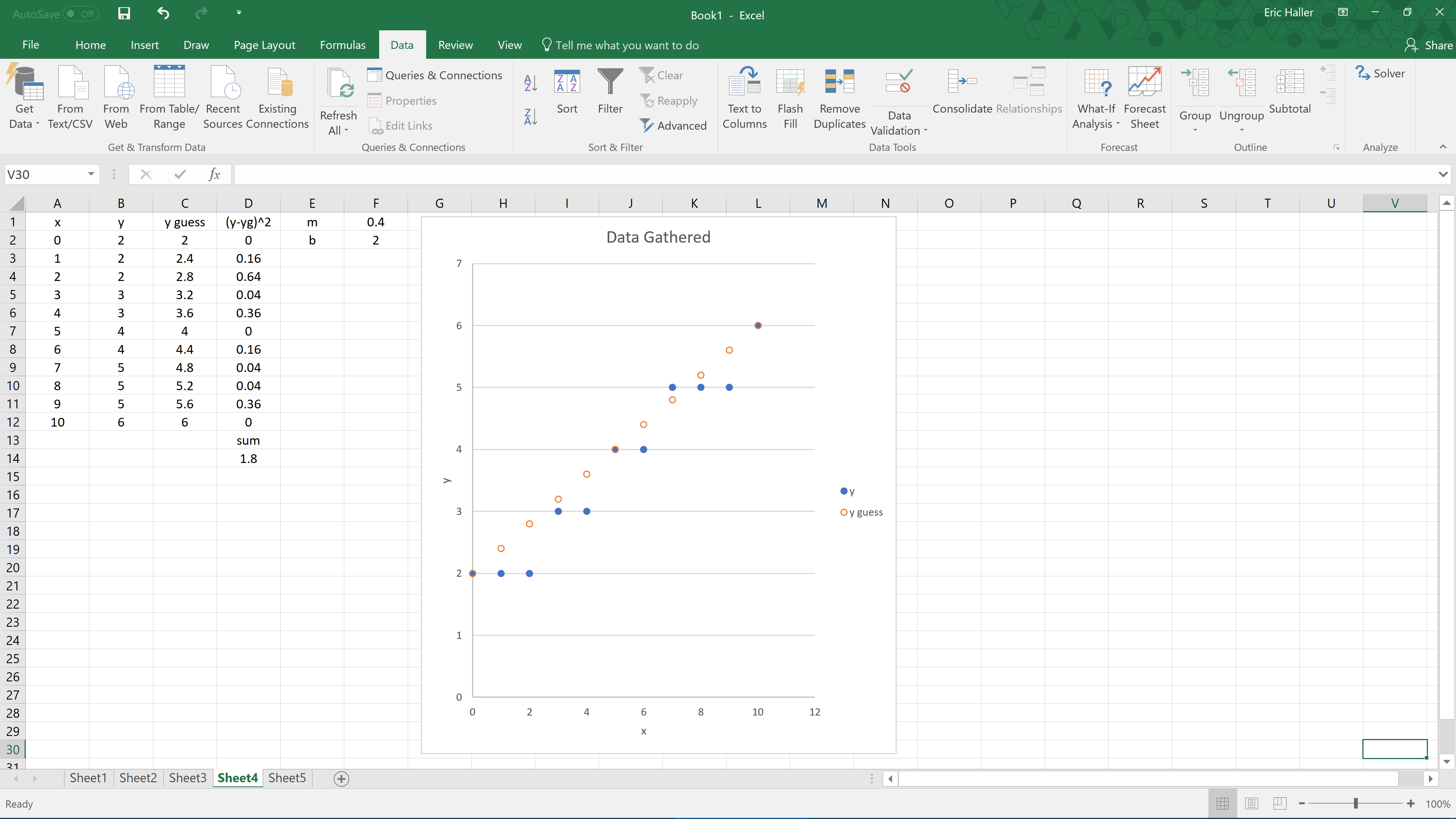
Task: Click the Zoom out minus button
Action: tap(1302, 803)
